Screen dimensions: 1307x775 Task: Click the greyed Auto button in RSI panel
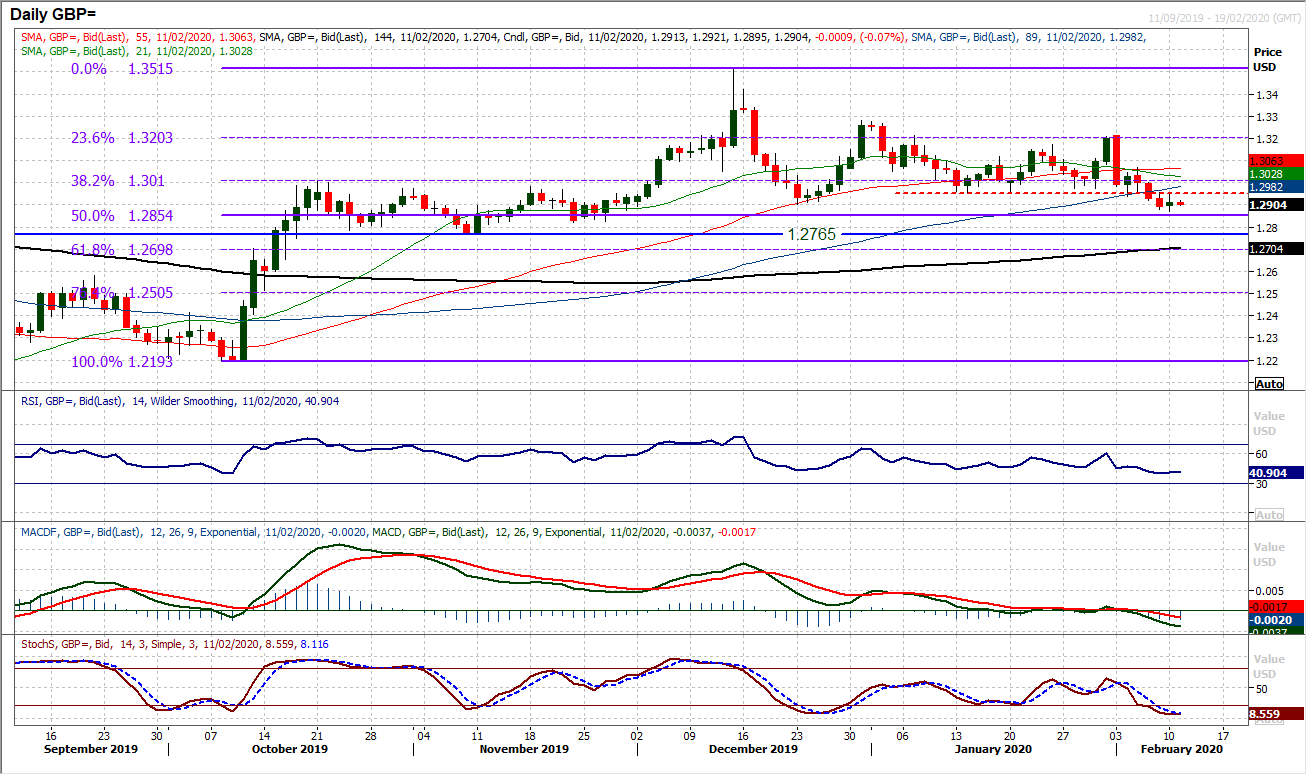(1269, 514)
